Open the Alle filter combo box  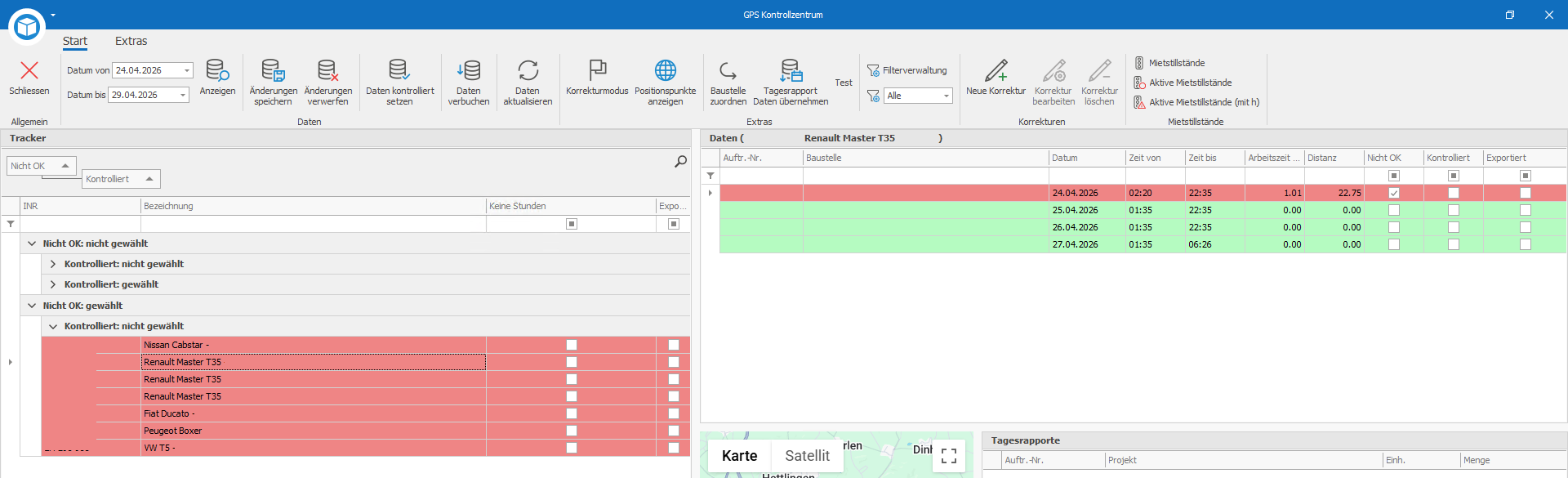point(919,96)
